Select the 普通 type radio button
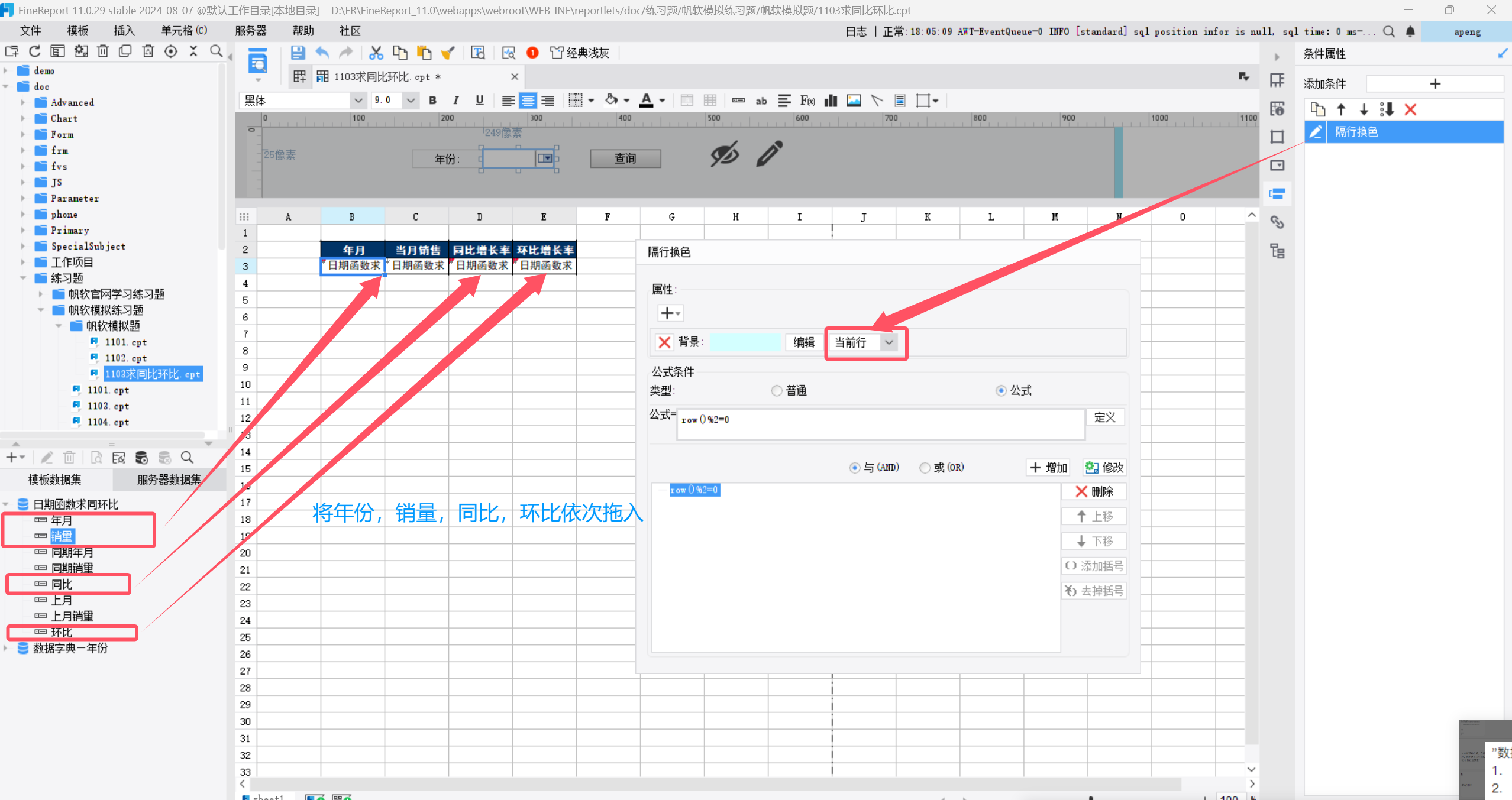The width and height of the screenshot is (1512, 800). [x=777, y=391]
